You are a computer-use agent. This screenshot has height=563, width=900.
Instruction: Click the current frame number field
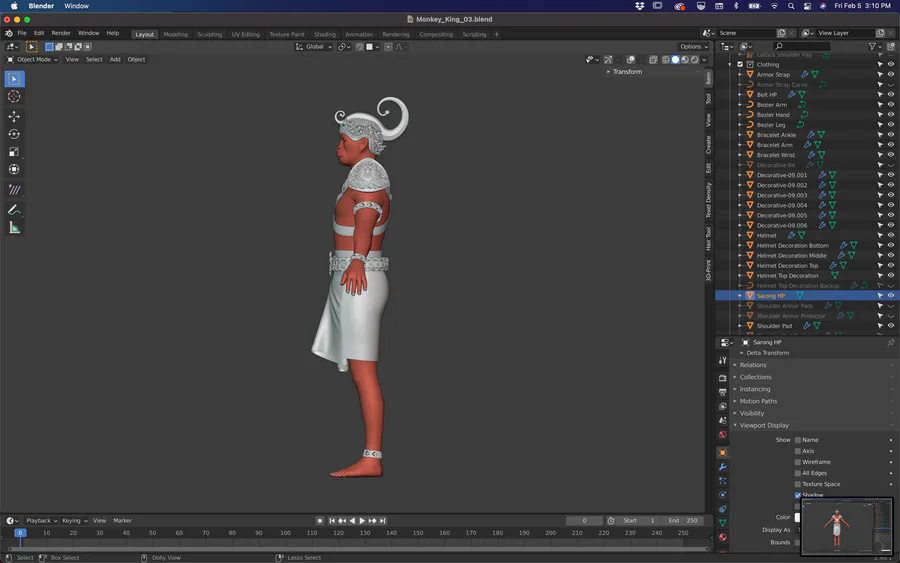pyautogui.click(x=584, y=521)
